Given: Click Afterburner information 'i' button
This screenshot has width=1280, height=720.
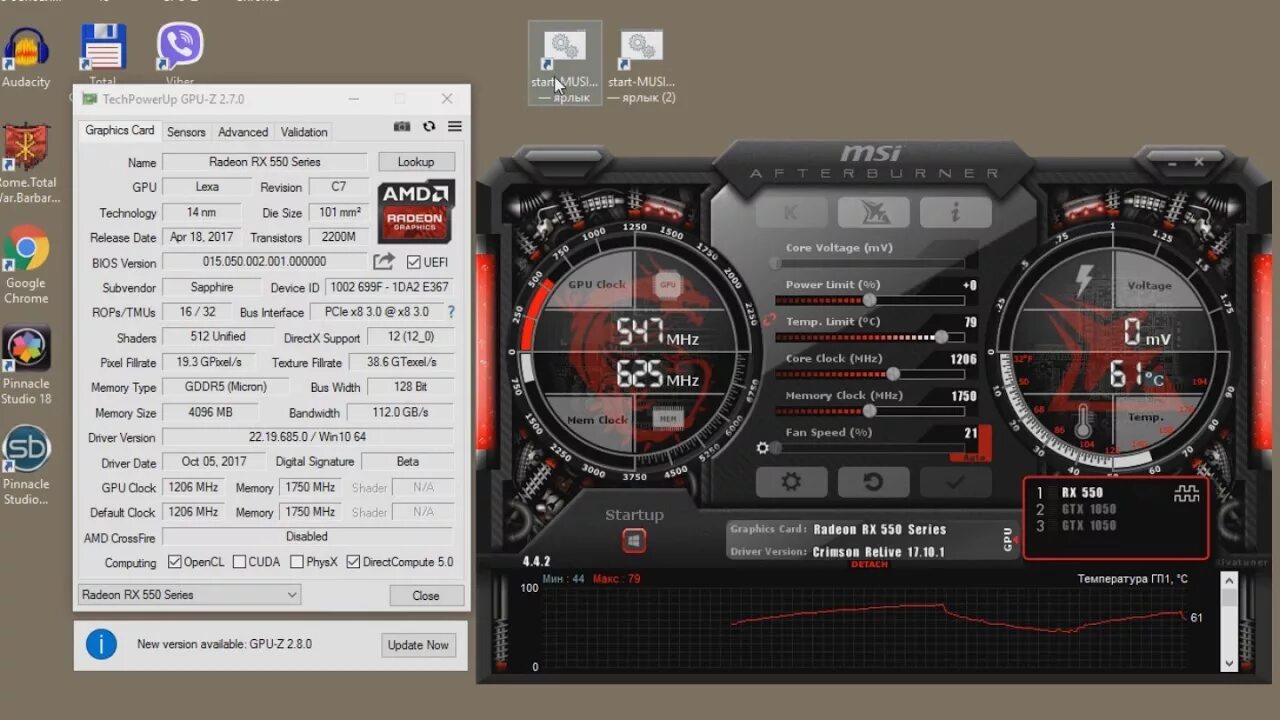Looking at the screenshot, I should point(955,212).
